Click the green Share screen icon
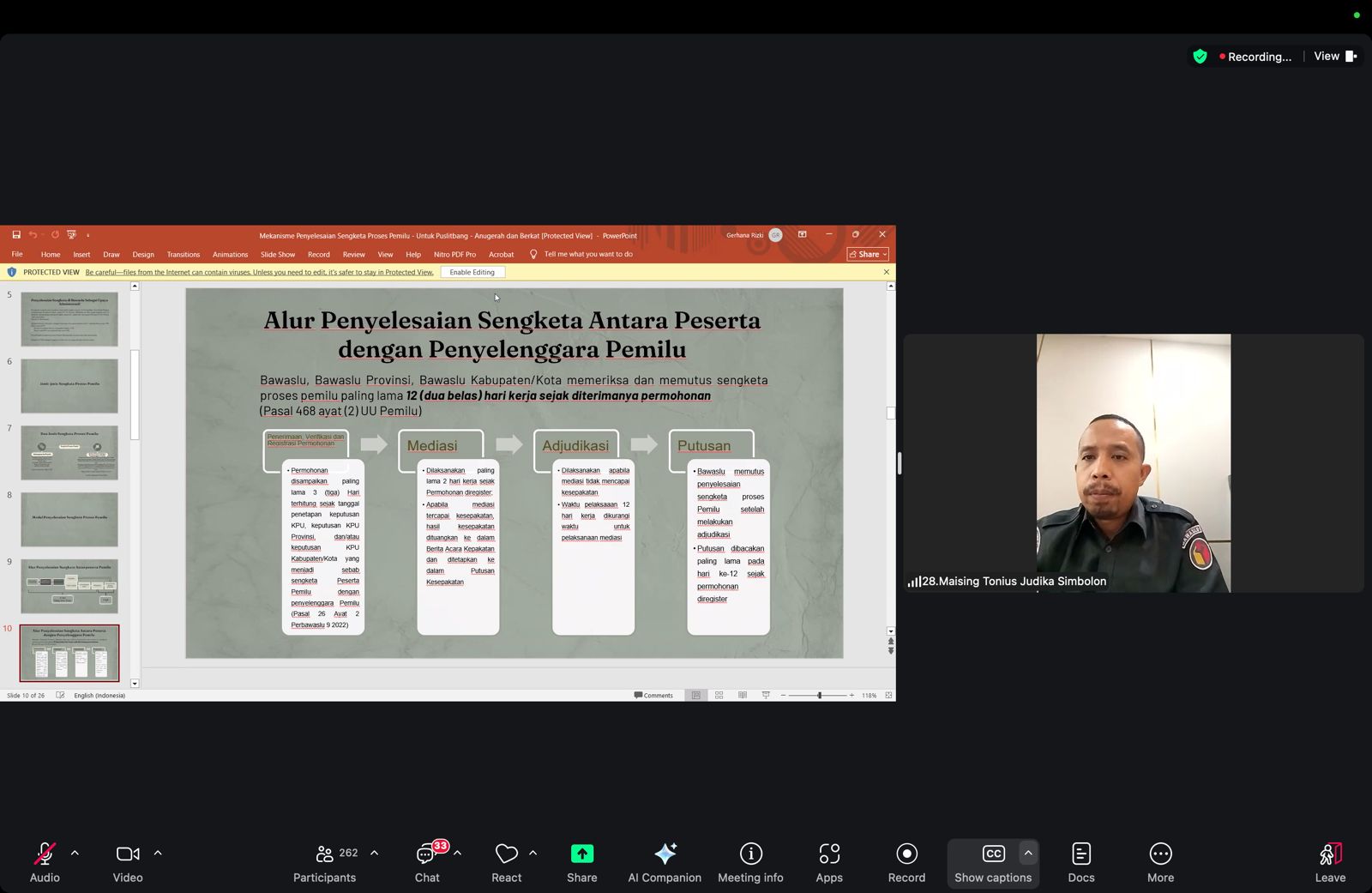This screenshot has height=893, width=1372. click(581, 854)
